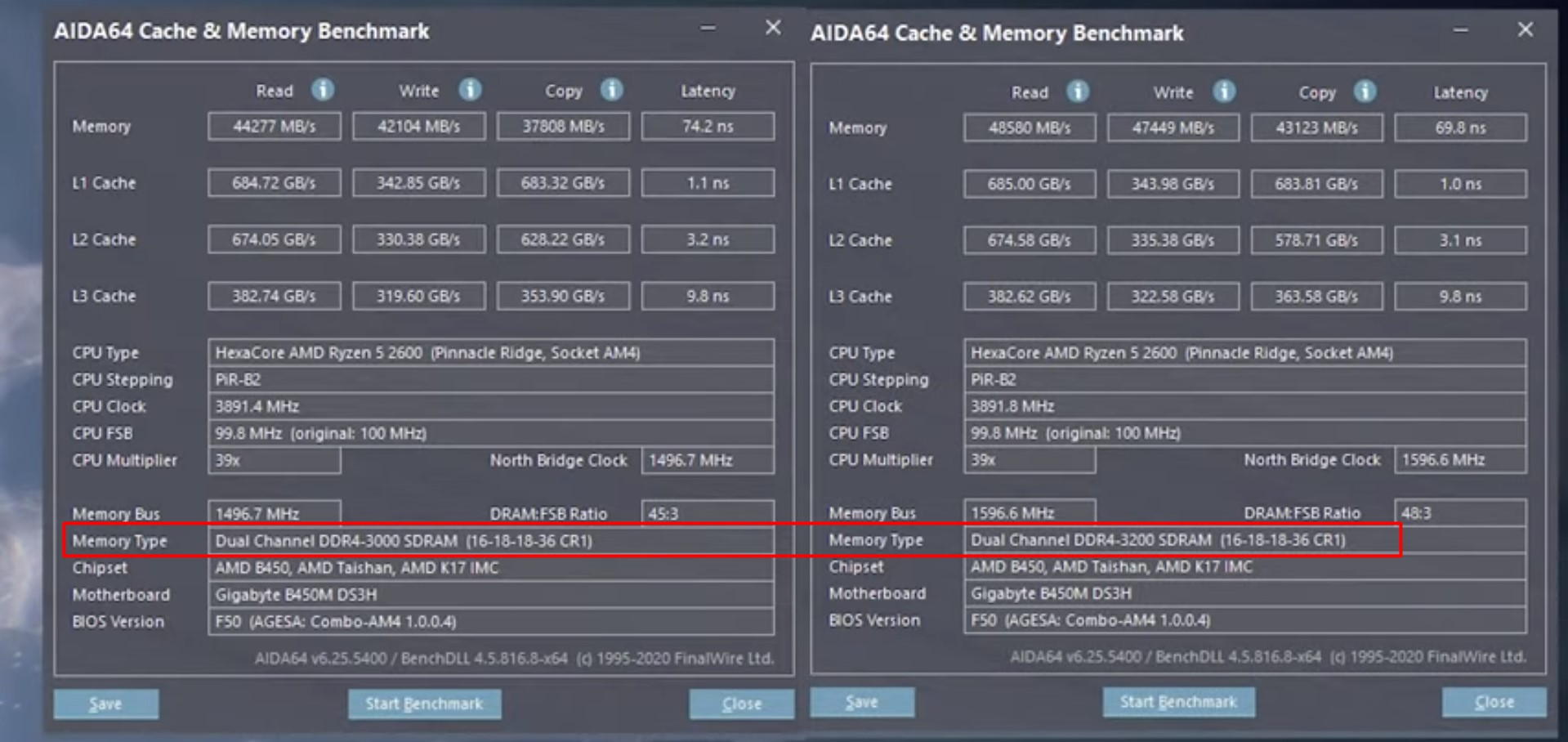Click L1 Cache Write 342.85 GB/s
This screenshot has height=742, width=1568.
pos(419,183)
